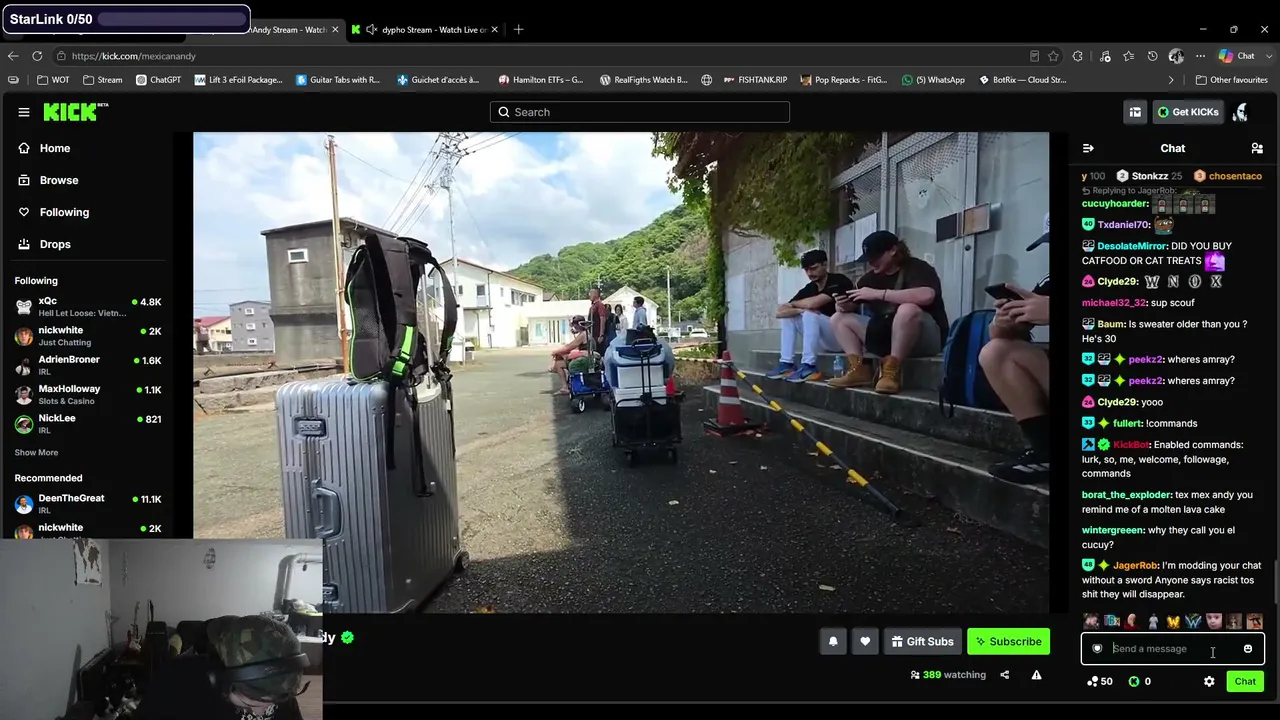
Task: Click the Kick search field
Action: [640, 112]
